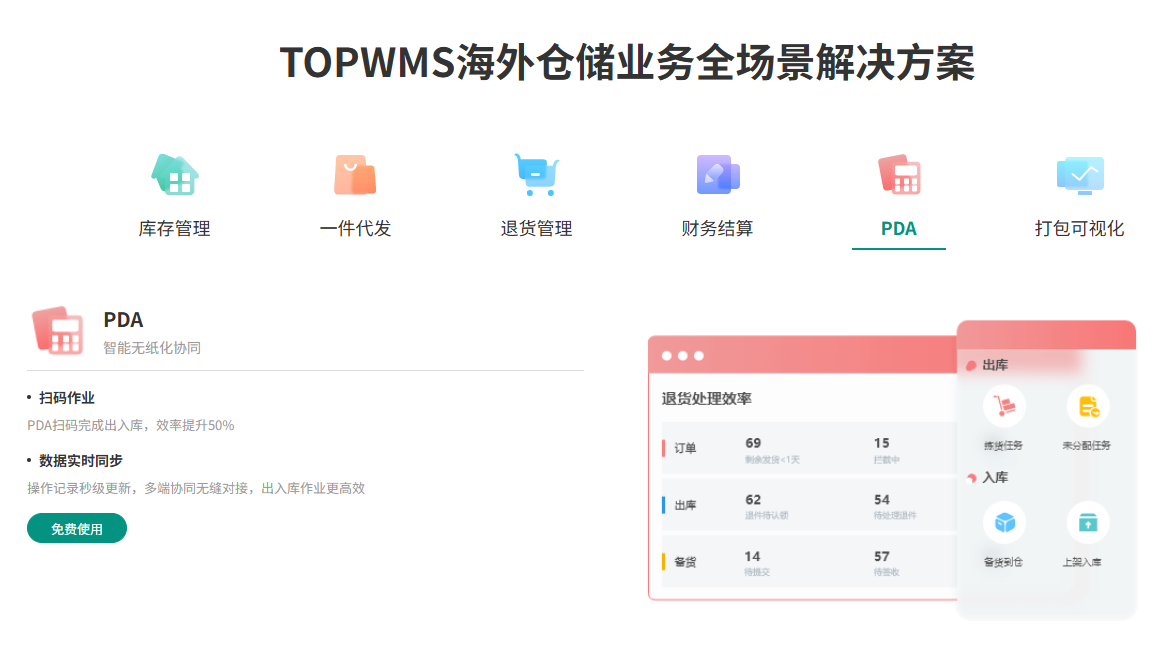The image size is (1170, 658).
Task: Click the 财务结算 purple icon
Action: 717,175
